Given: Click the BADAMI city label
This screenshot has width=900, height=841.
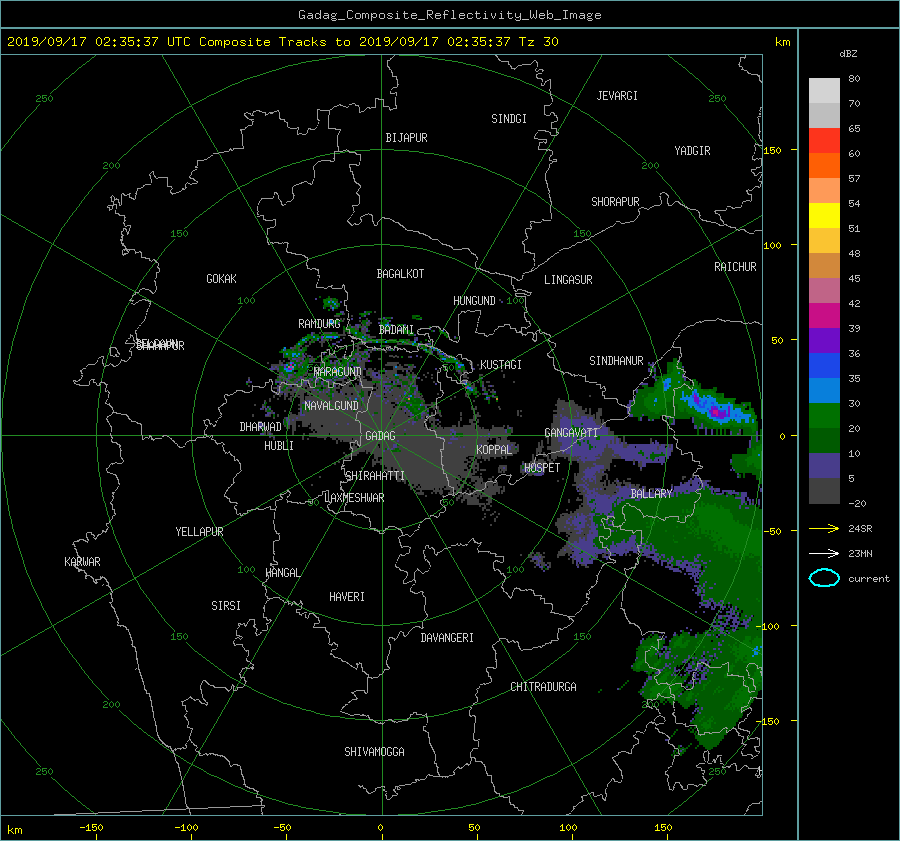Looking at the screenshot, I should tap(396, 330).
